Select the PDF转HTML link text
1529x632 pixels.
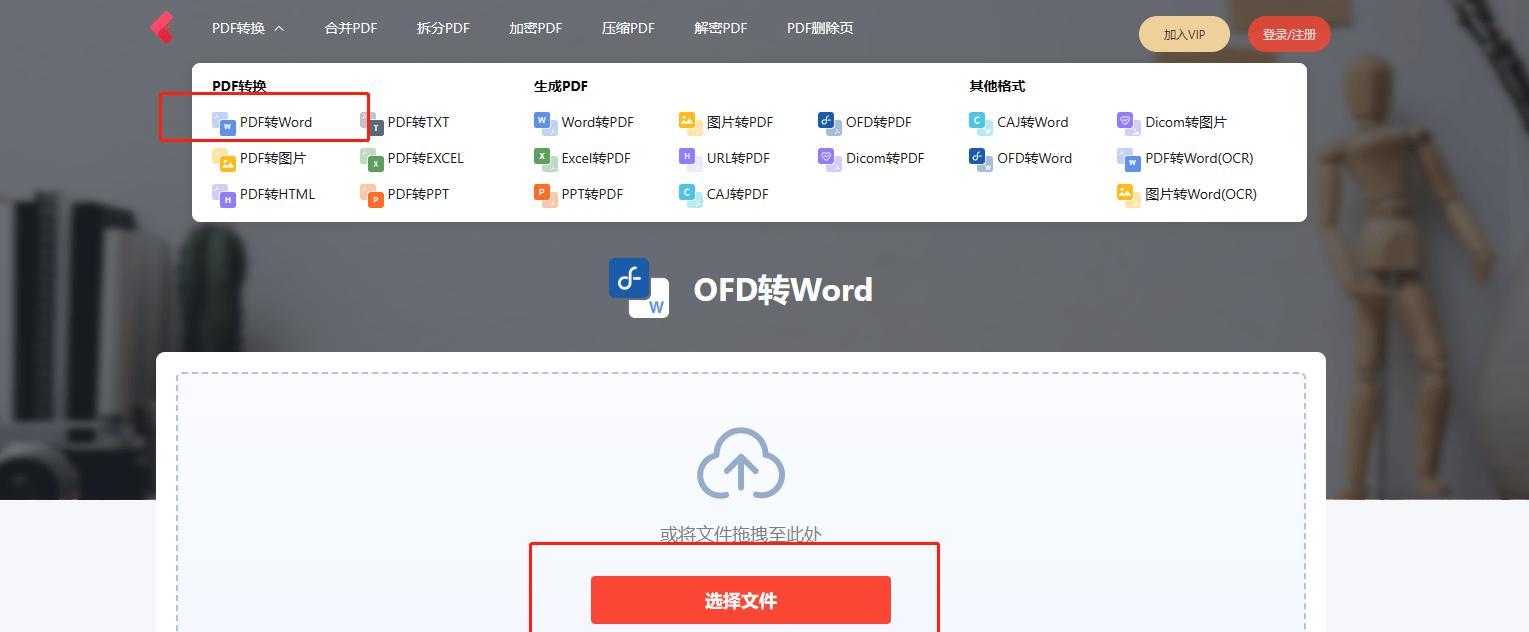[x=277, y=194]
